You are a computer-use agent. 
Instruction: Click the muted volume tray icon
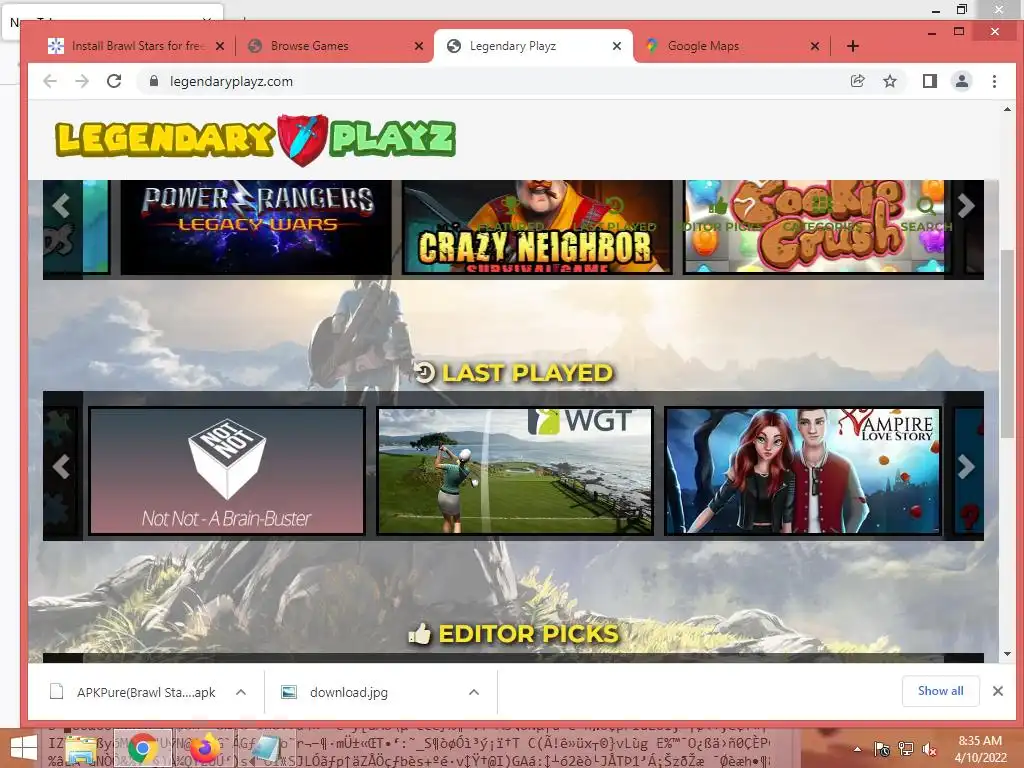click(x=929, y=749)
